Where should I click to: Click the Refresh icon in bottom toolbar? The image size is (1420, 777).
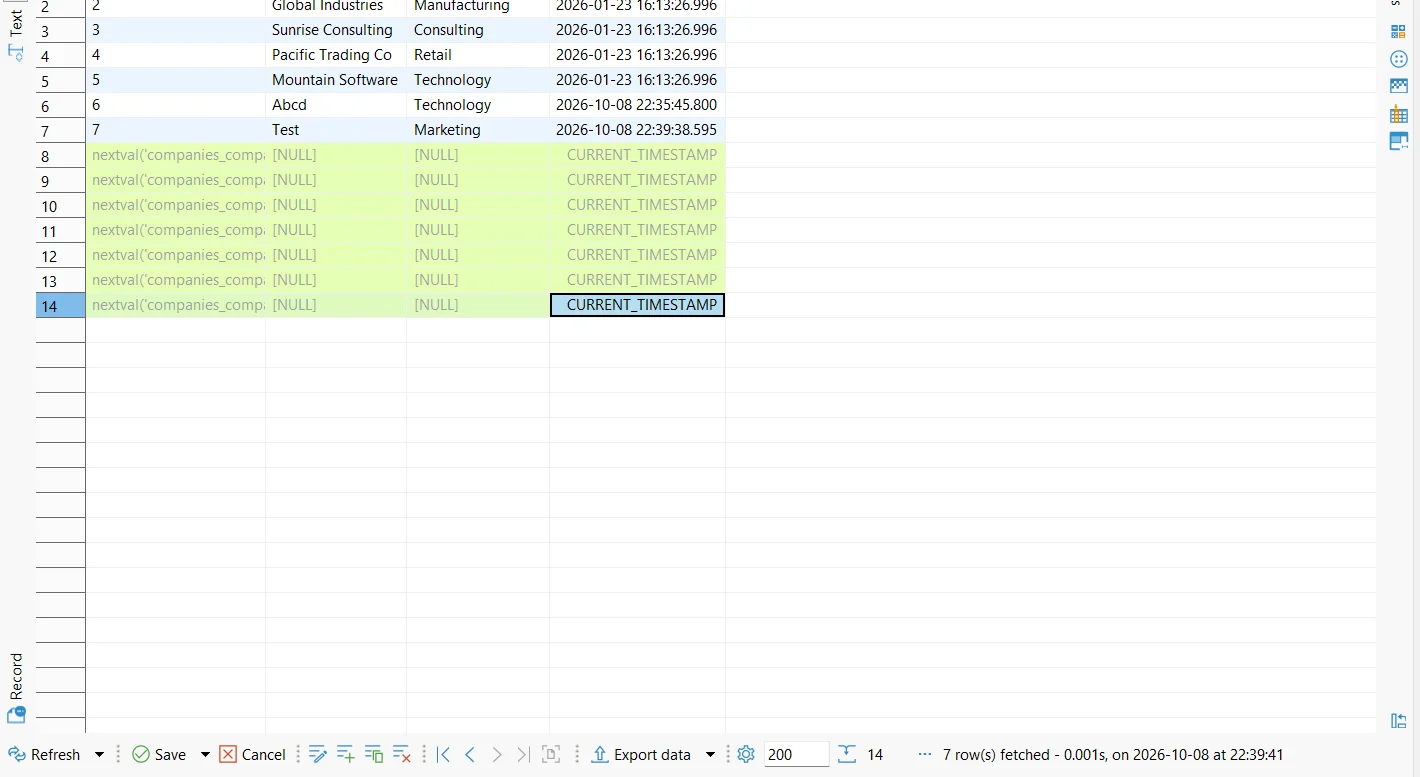click(x=17, y=755)
